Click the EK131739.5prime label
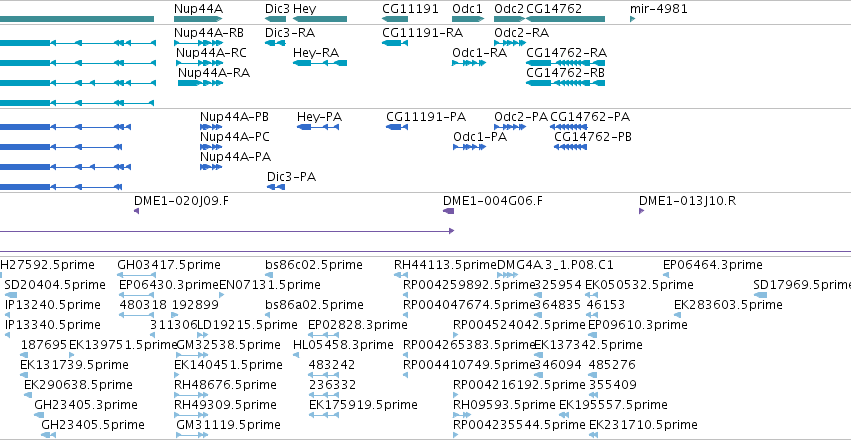The image size is (851, 440). [74, 365]
